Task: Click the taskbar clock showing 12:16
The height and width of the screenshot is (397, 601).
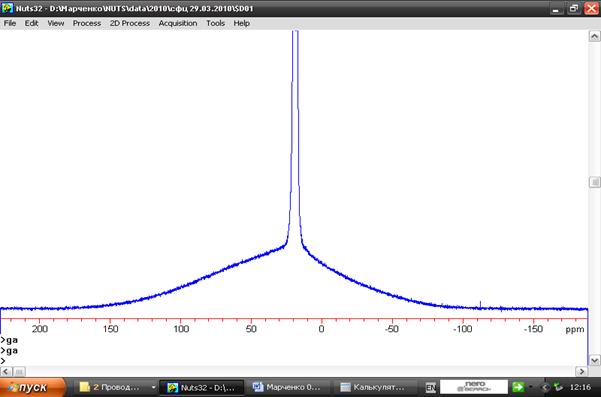Action: point(580,387)
